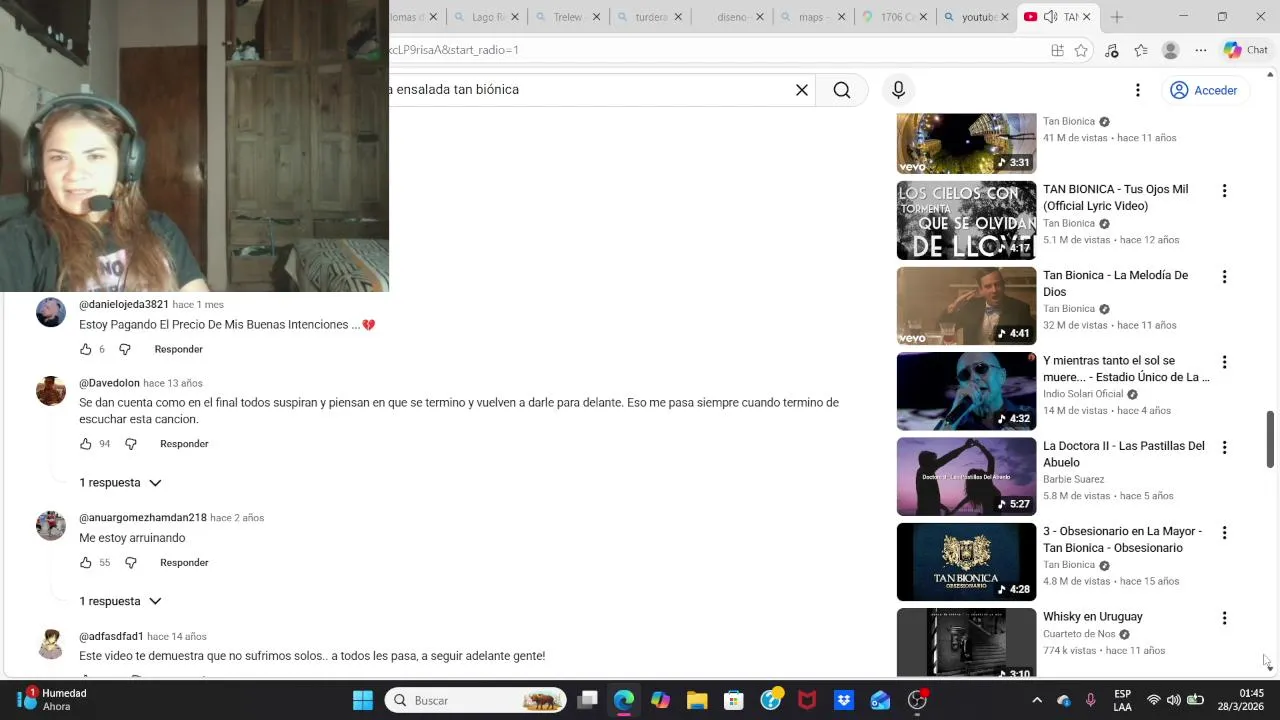This screenshot has width=1280, height=720.
Task: Open the La Melodía De Dios video title
Action: pos(1115,283)
